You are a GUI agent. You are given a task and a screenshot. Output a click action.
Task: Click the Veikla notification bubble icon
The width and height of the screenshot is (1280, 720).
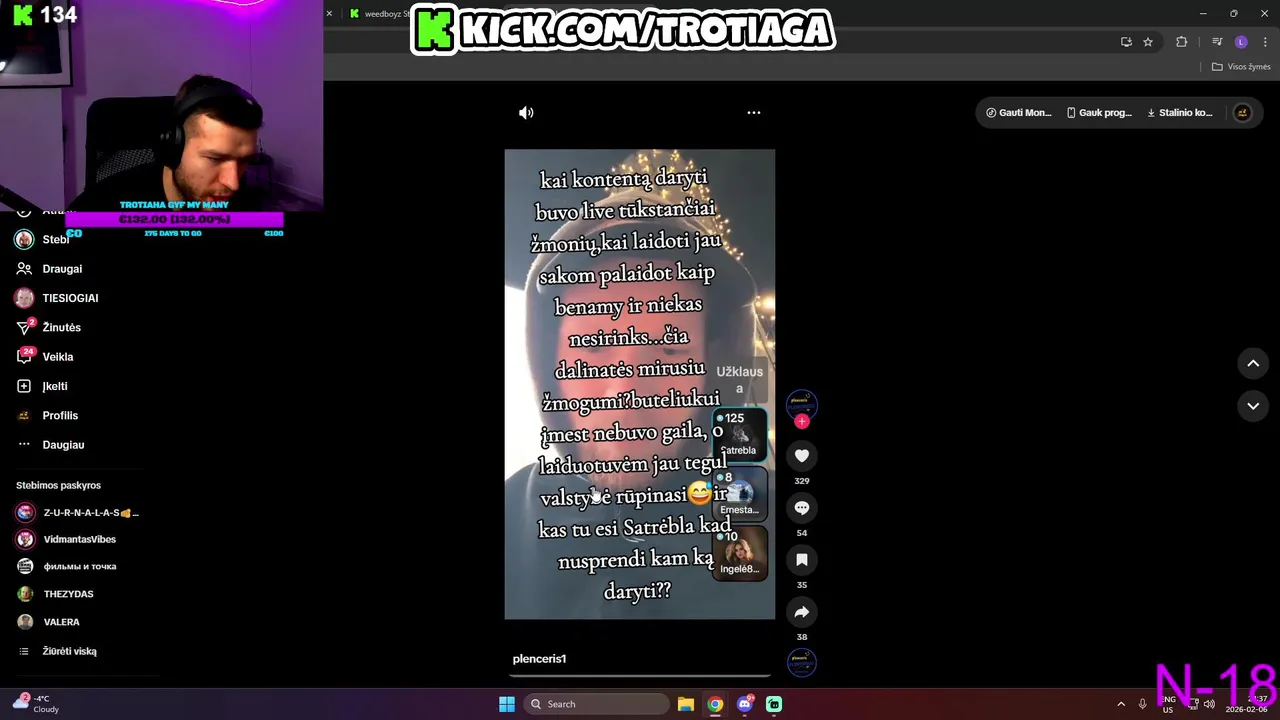[24, 357]
